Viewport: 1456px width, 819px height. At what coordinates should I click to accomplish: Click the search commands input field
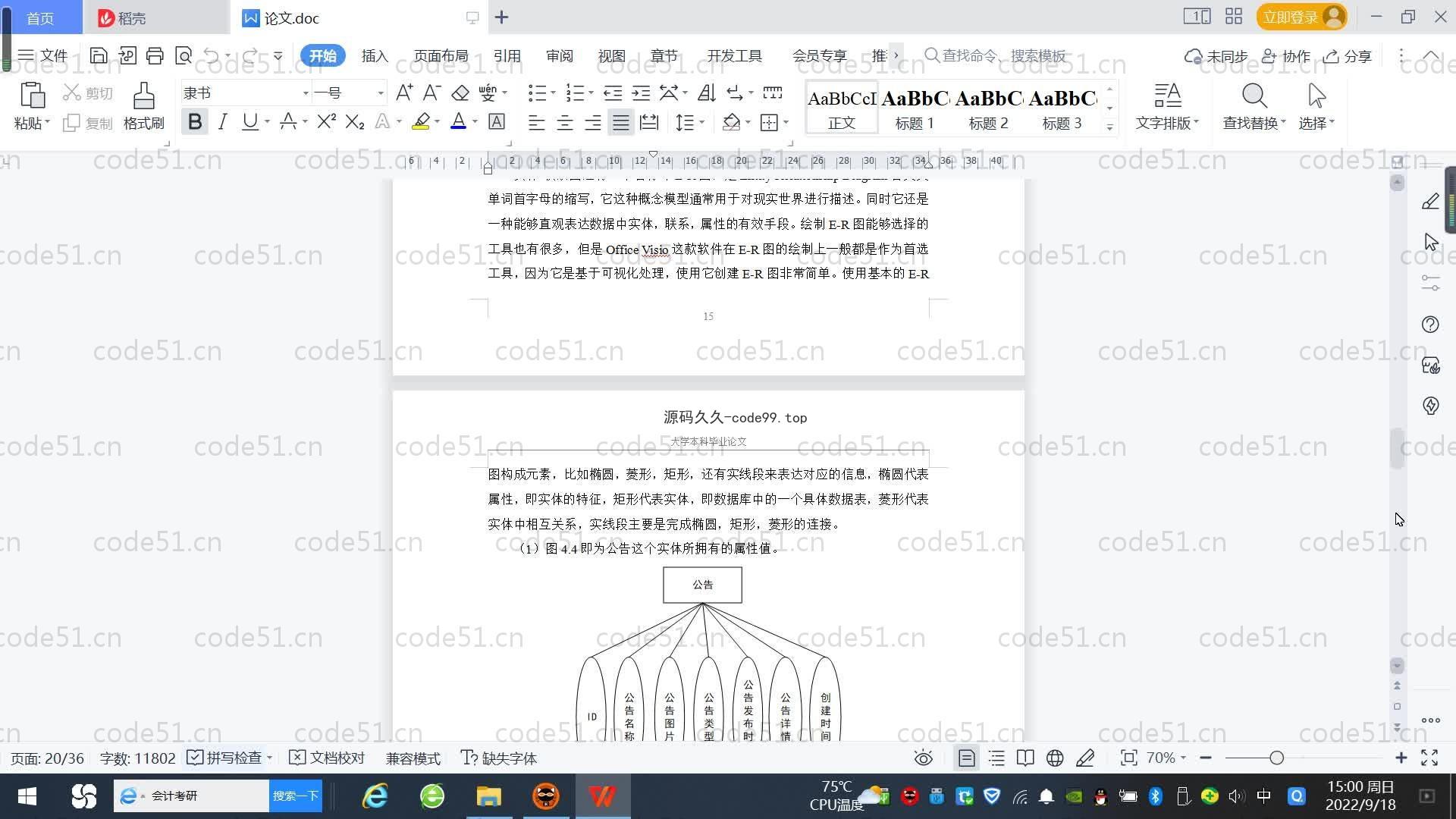[1003, 56]
